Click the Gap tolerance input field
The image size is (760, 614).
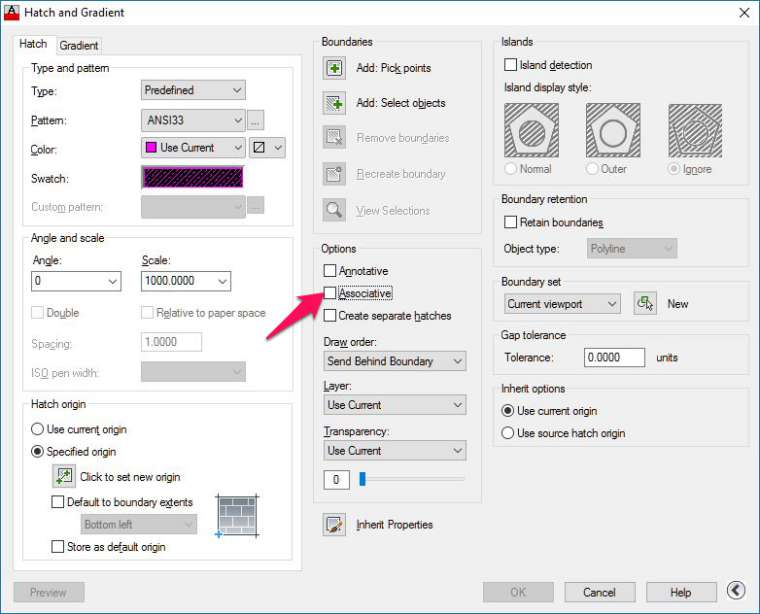[614, 357]
